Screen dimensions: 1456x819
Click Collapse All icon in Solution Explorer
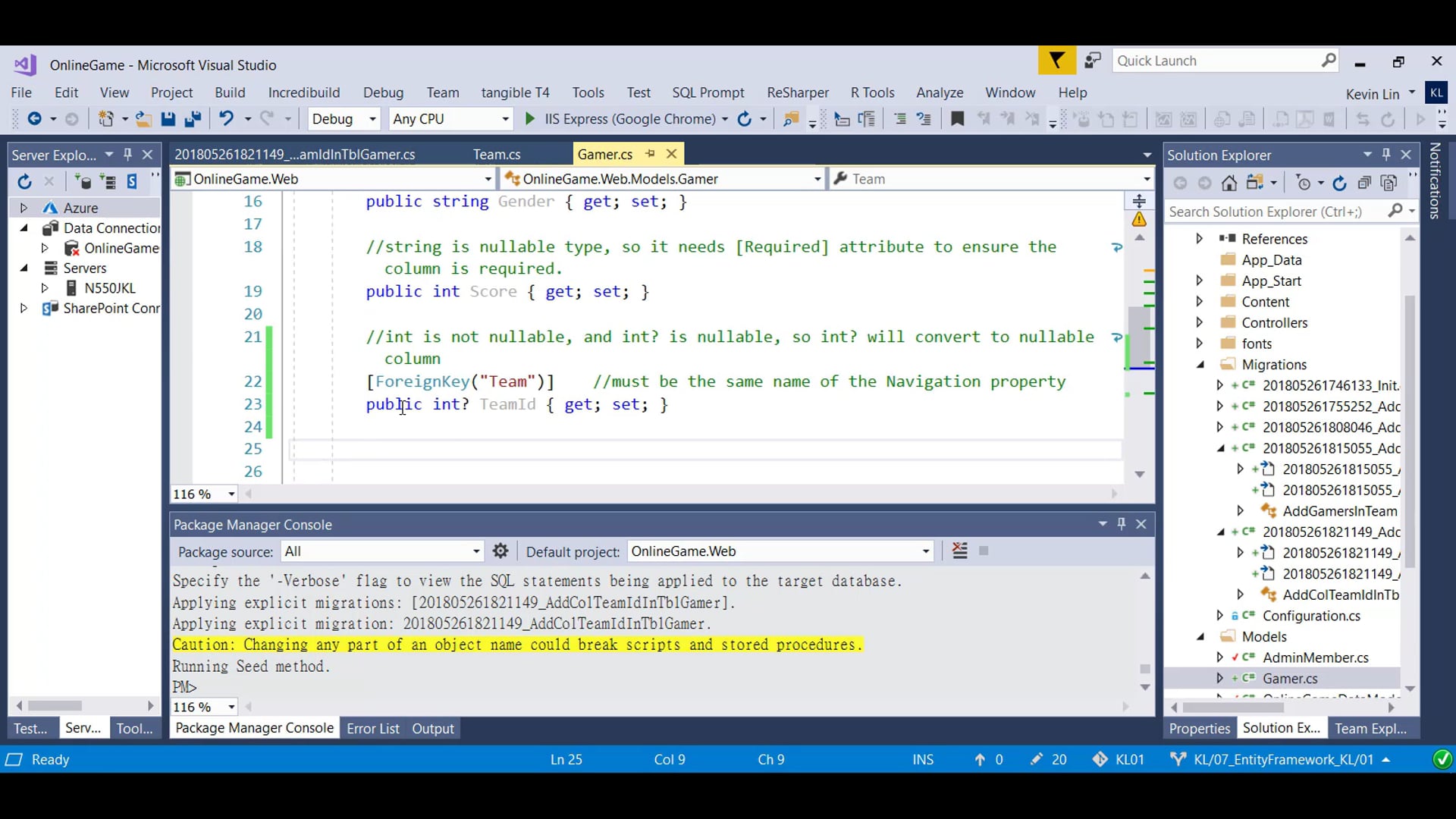[x=1363, y=184]
